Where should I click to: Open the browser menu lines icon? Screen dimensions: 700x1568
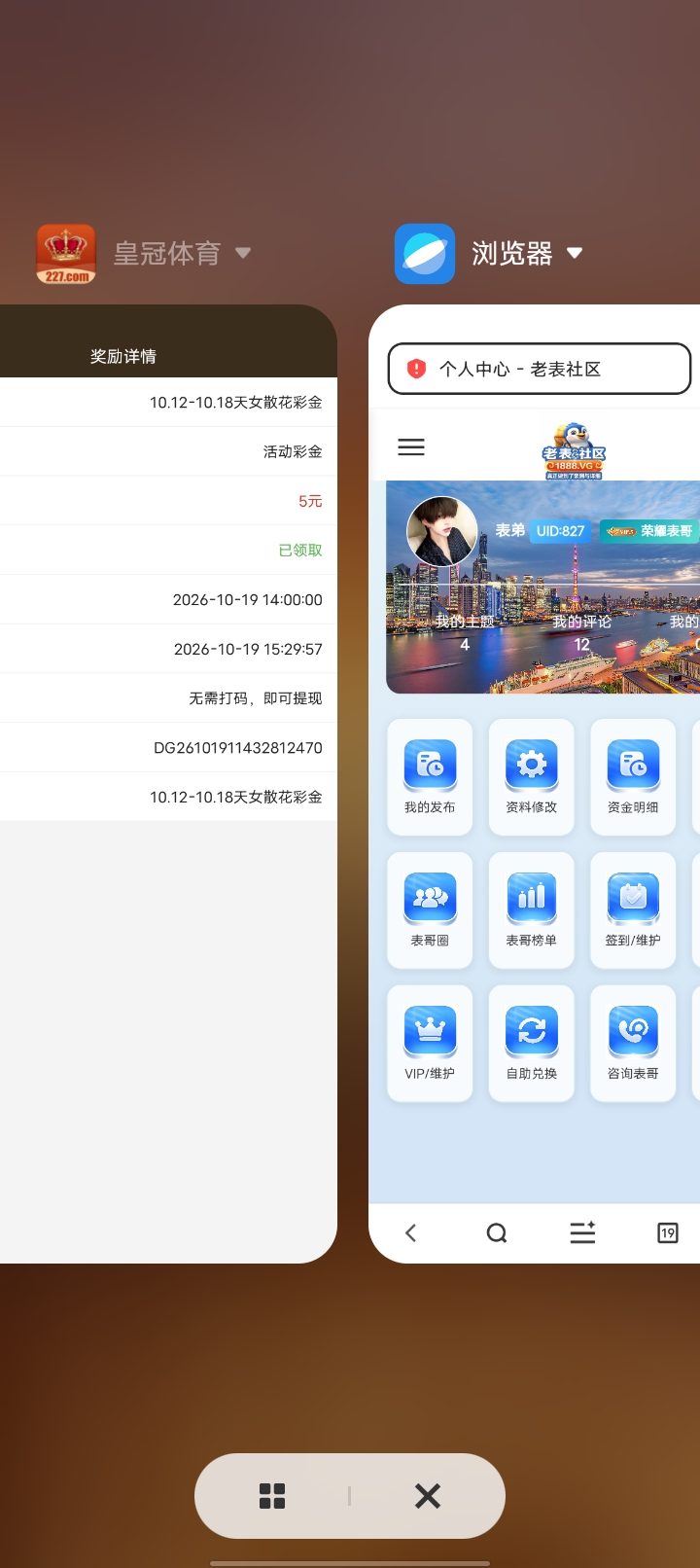tap(582, 1233)
